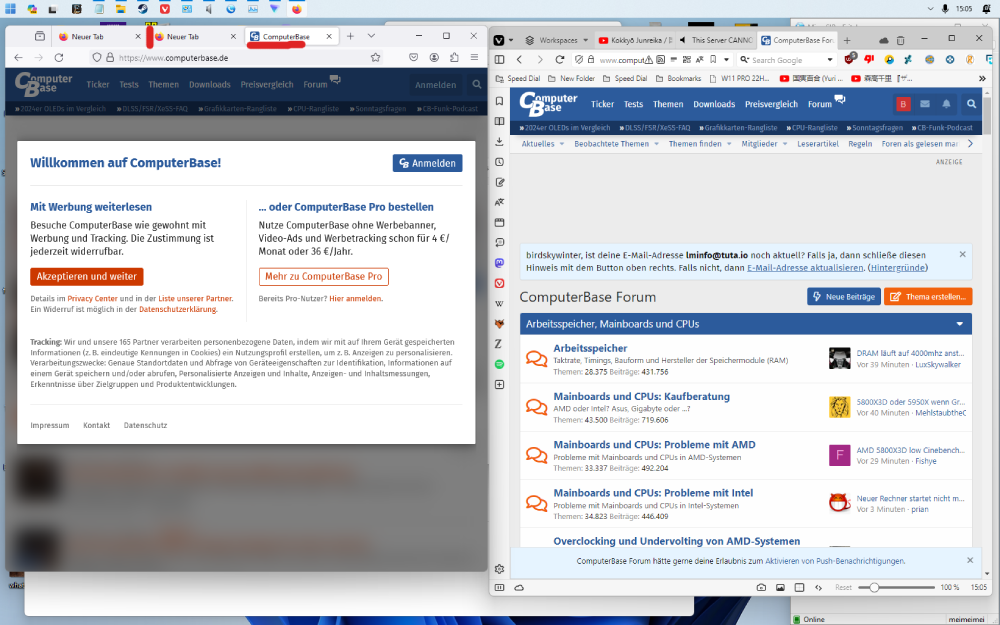Open uBlock extension icon in Vivaldi

click(x=849, y=59)
